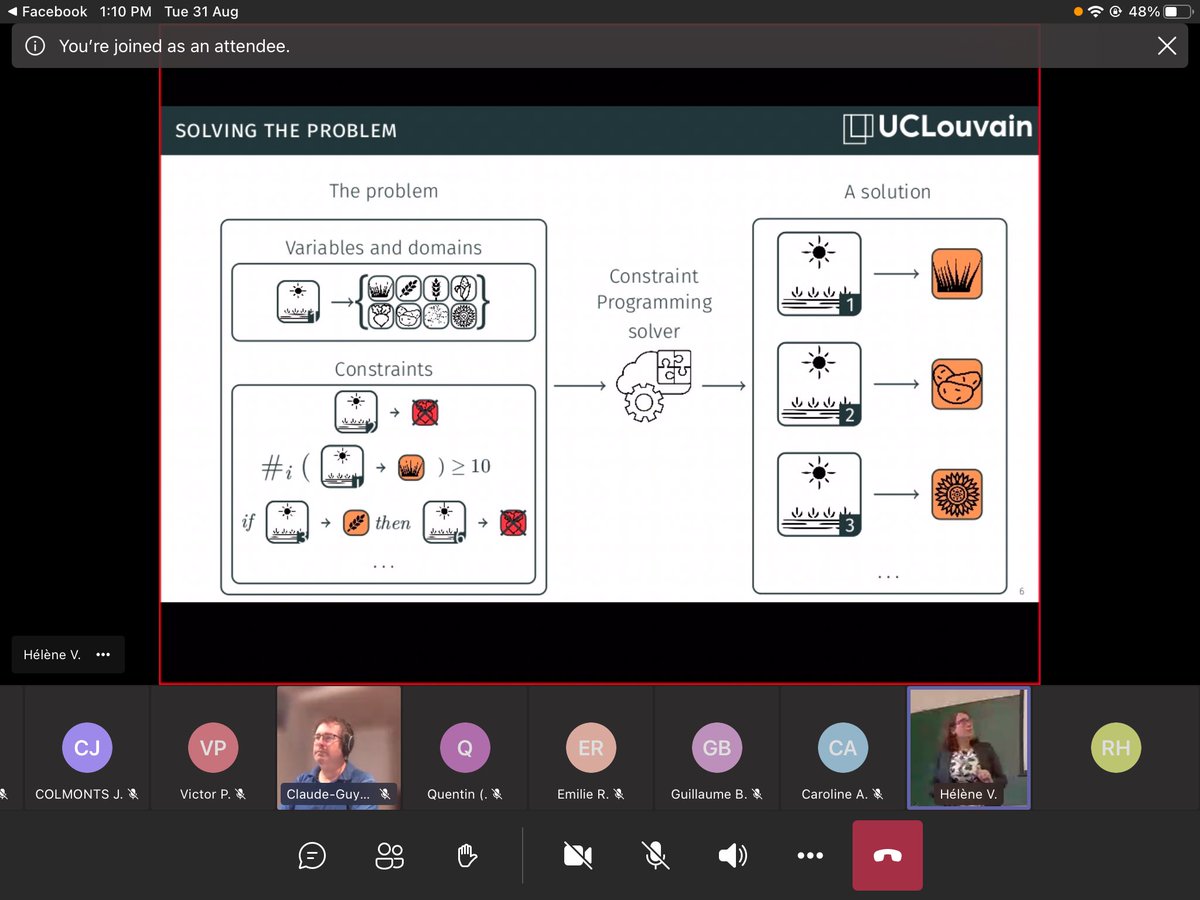
Task: Dismiss the attendee notification banner
Action: pyautogui.click(x=1166, y=46)
